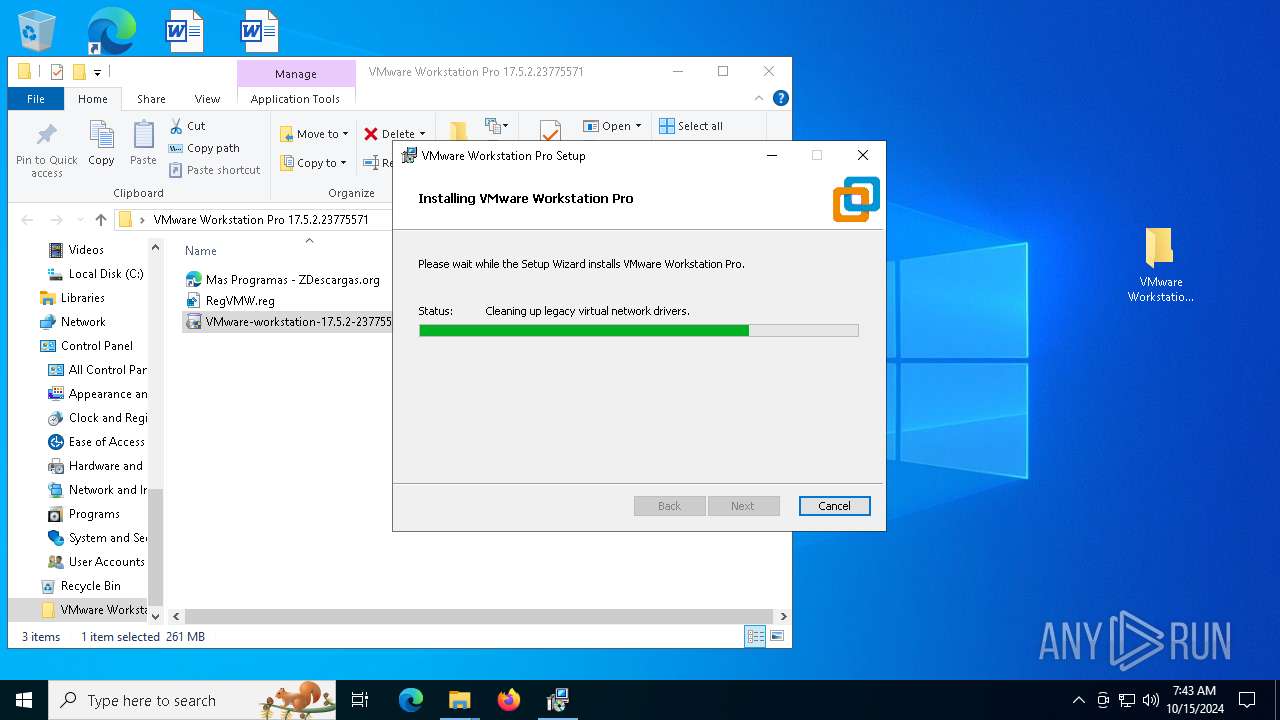
Task: Switch to the View ribbon tab
Action: point(207,99)
